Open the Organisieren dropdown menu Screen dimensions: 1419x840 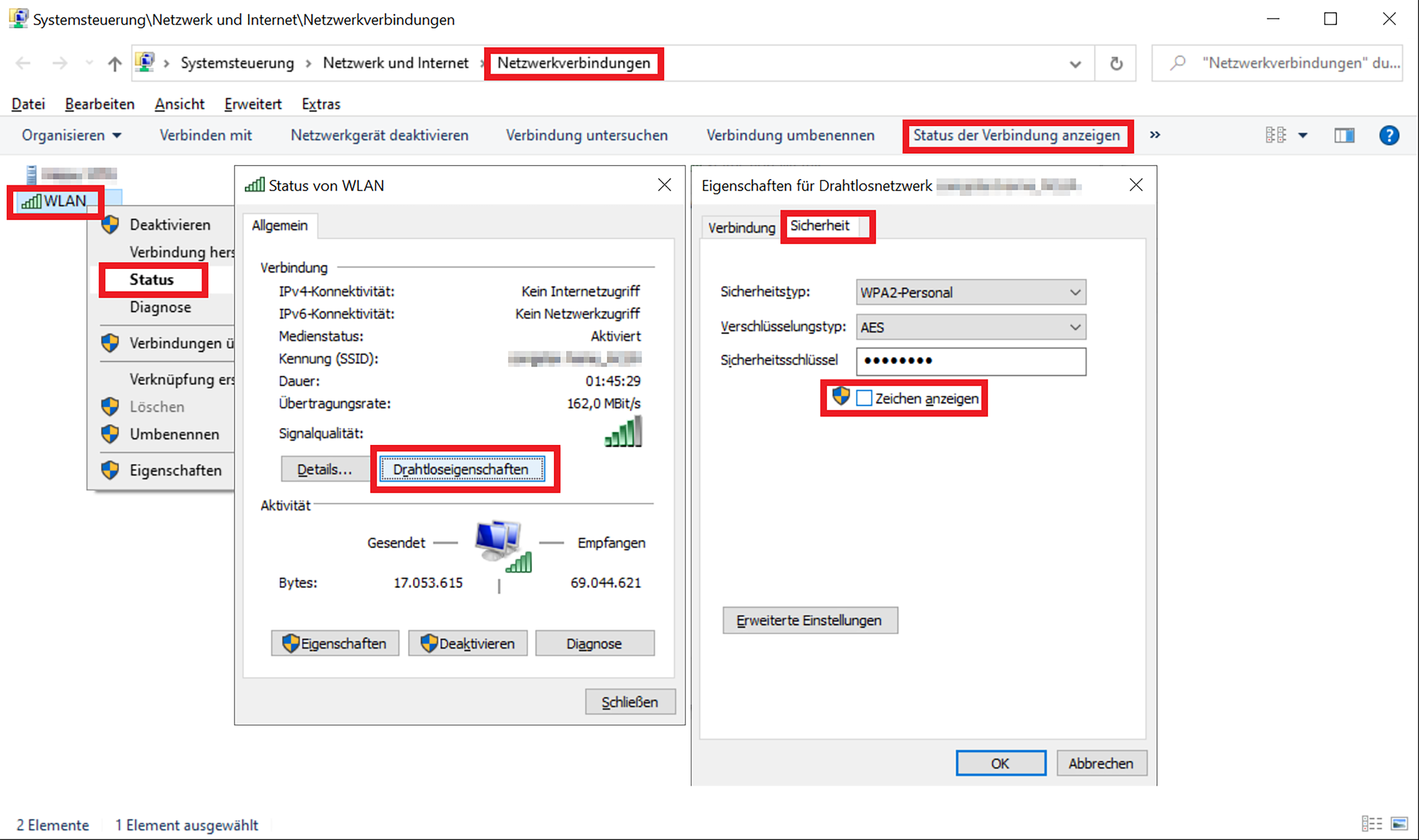point(71,135)
